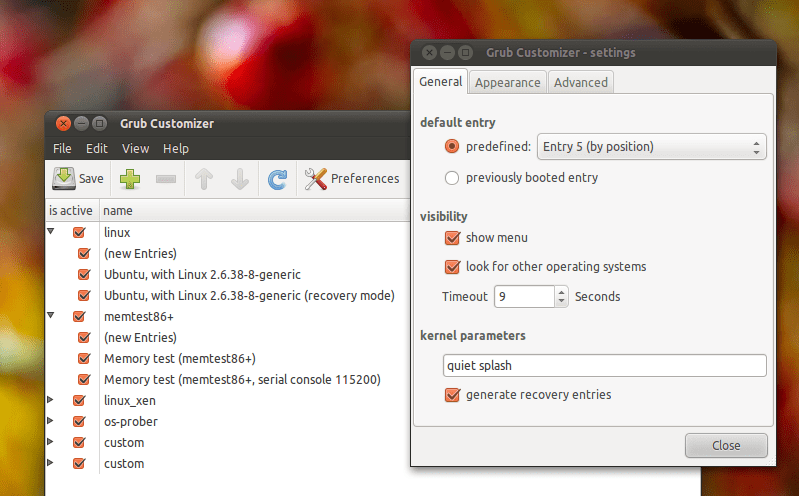Image resolution: width=799 pixels, height=496 pixels.
Task: Open Preferences tools icon
Action: [x=315, y=179]
